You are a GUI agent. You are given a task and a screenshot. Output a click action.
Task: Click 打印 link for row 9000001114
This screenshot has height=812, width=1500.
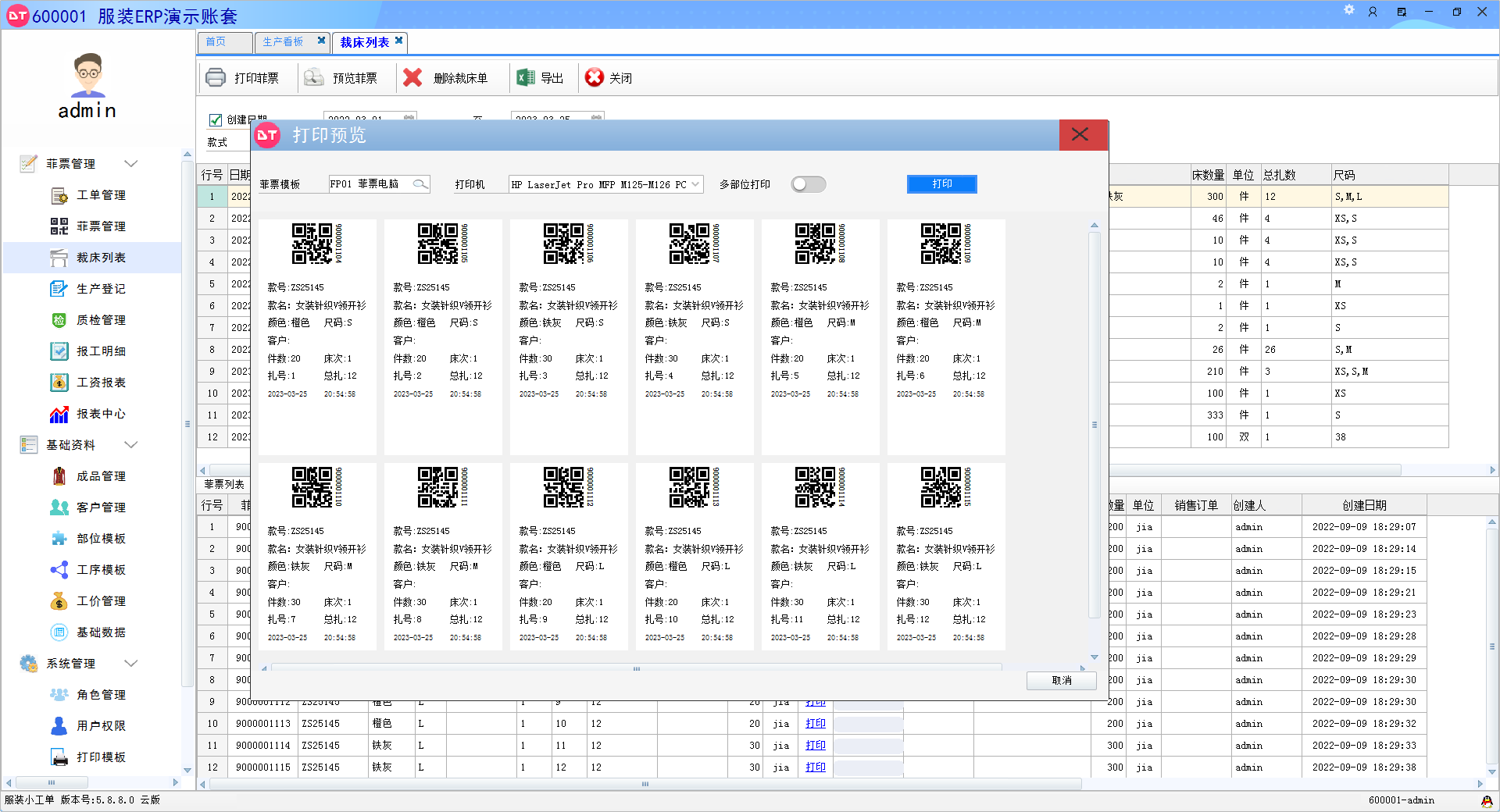coord(816,746)
